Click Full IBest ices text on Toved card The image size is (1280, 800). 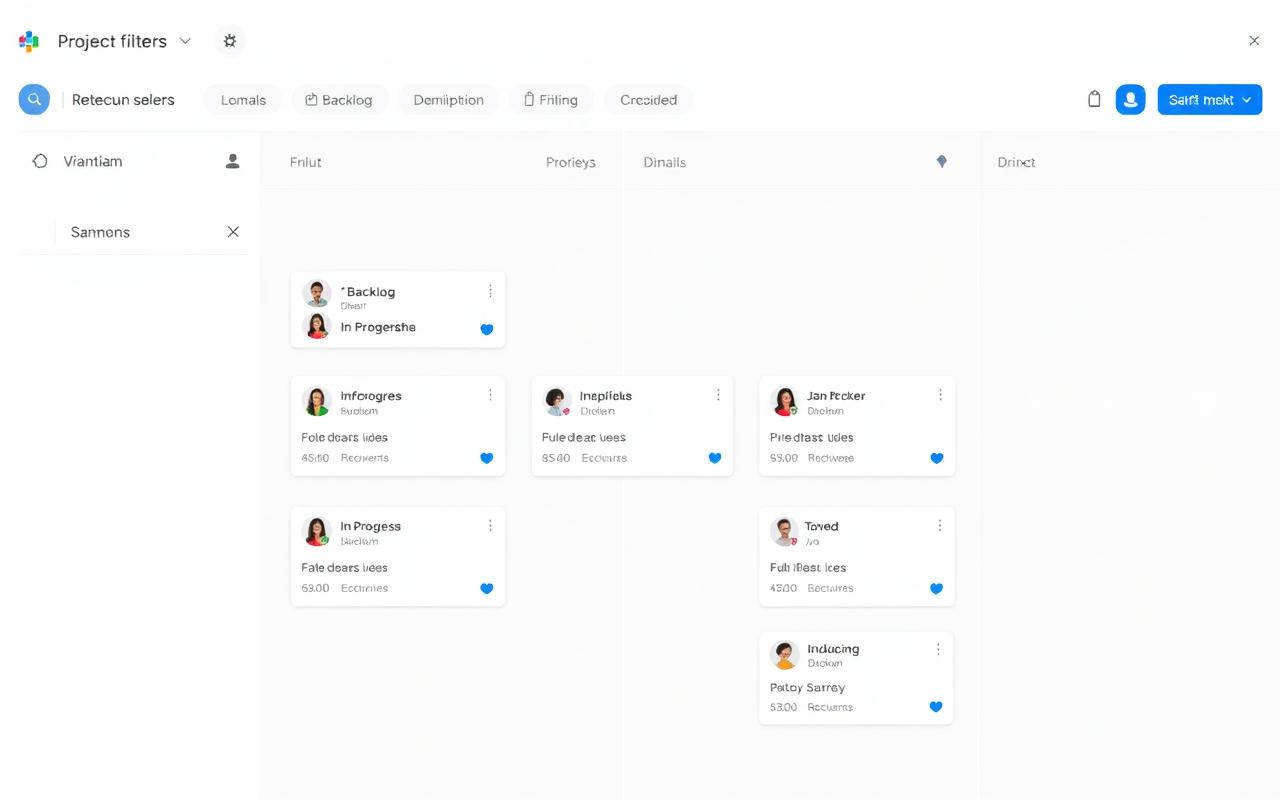808,568
